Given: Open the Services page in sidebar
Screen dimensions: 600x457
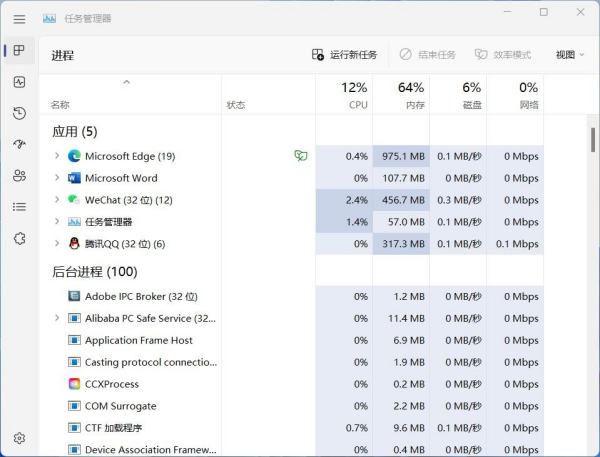Looking at the screenshot, I should click(x=19, y=238).
